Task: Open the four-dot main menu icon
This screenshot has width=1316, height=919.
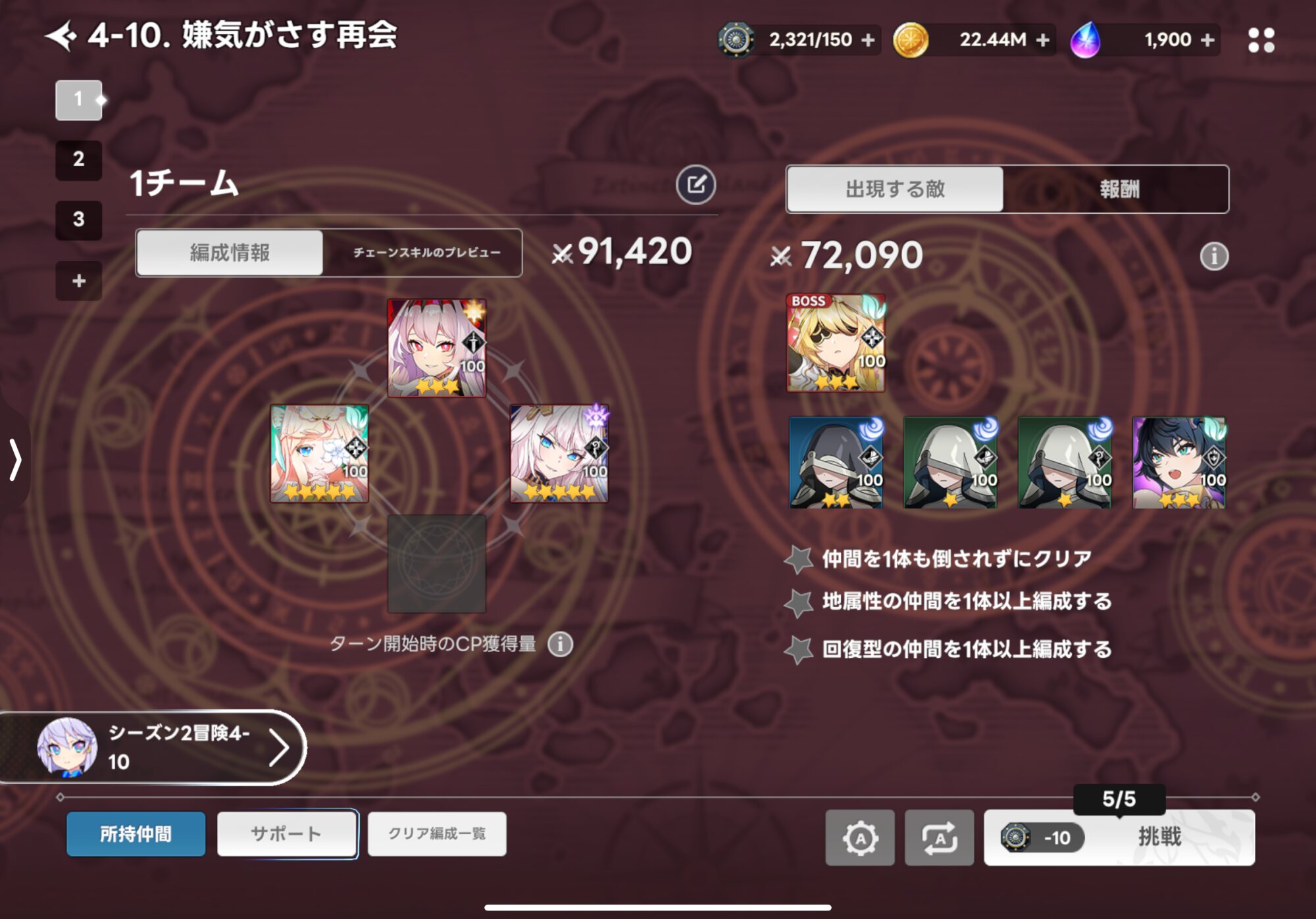Action: (1261, 40)
